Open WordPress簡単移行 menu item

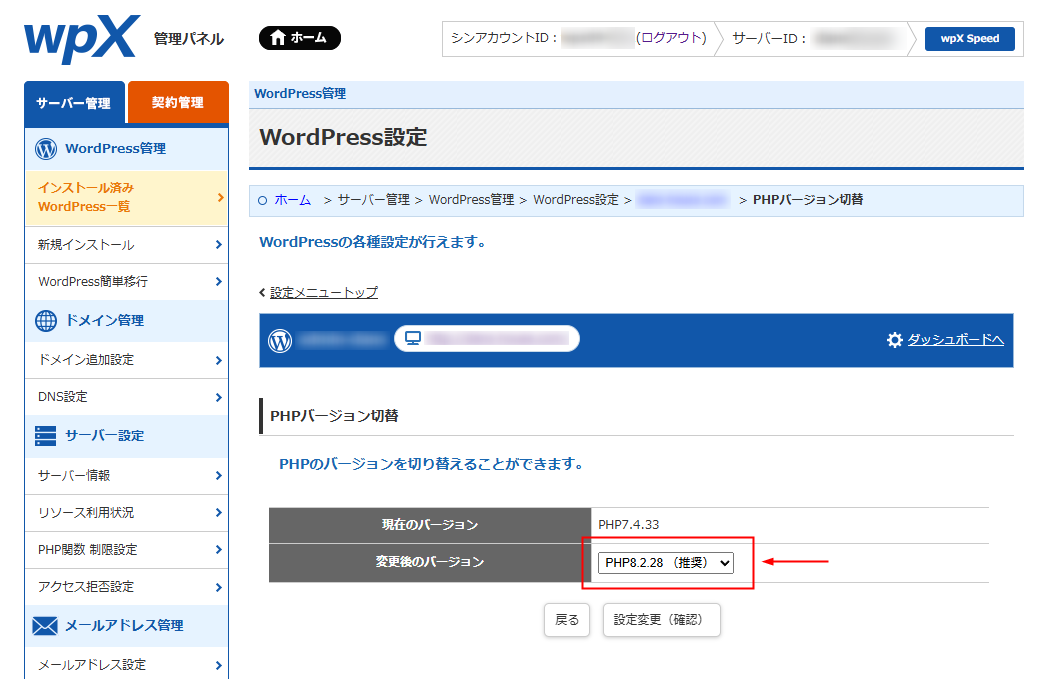tap(126, 281)
